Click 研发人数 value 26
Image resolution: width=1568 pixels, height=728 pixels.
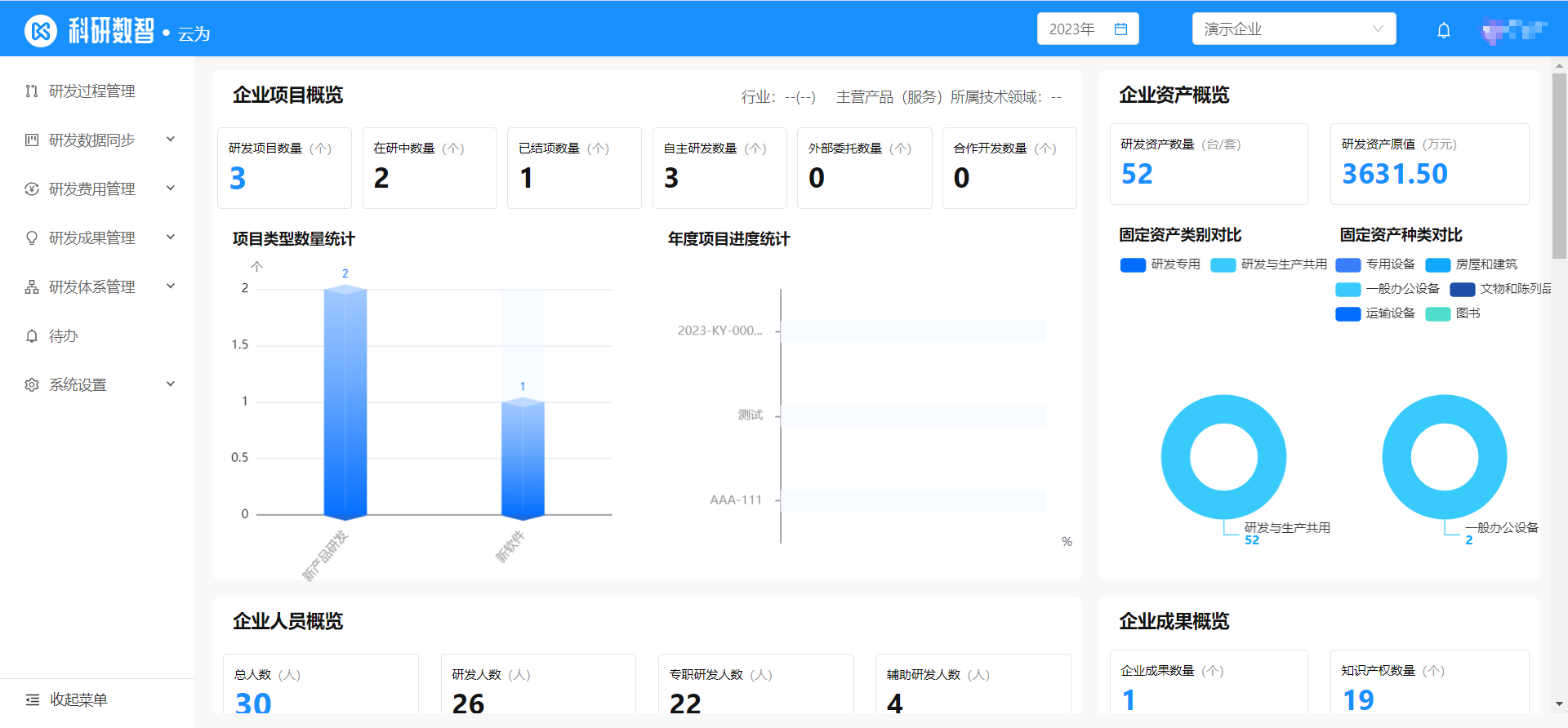(x=469, y=703)
